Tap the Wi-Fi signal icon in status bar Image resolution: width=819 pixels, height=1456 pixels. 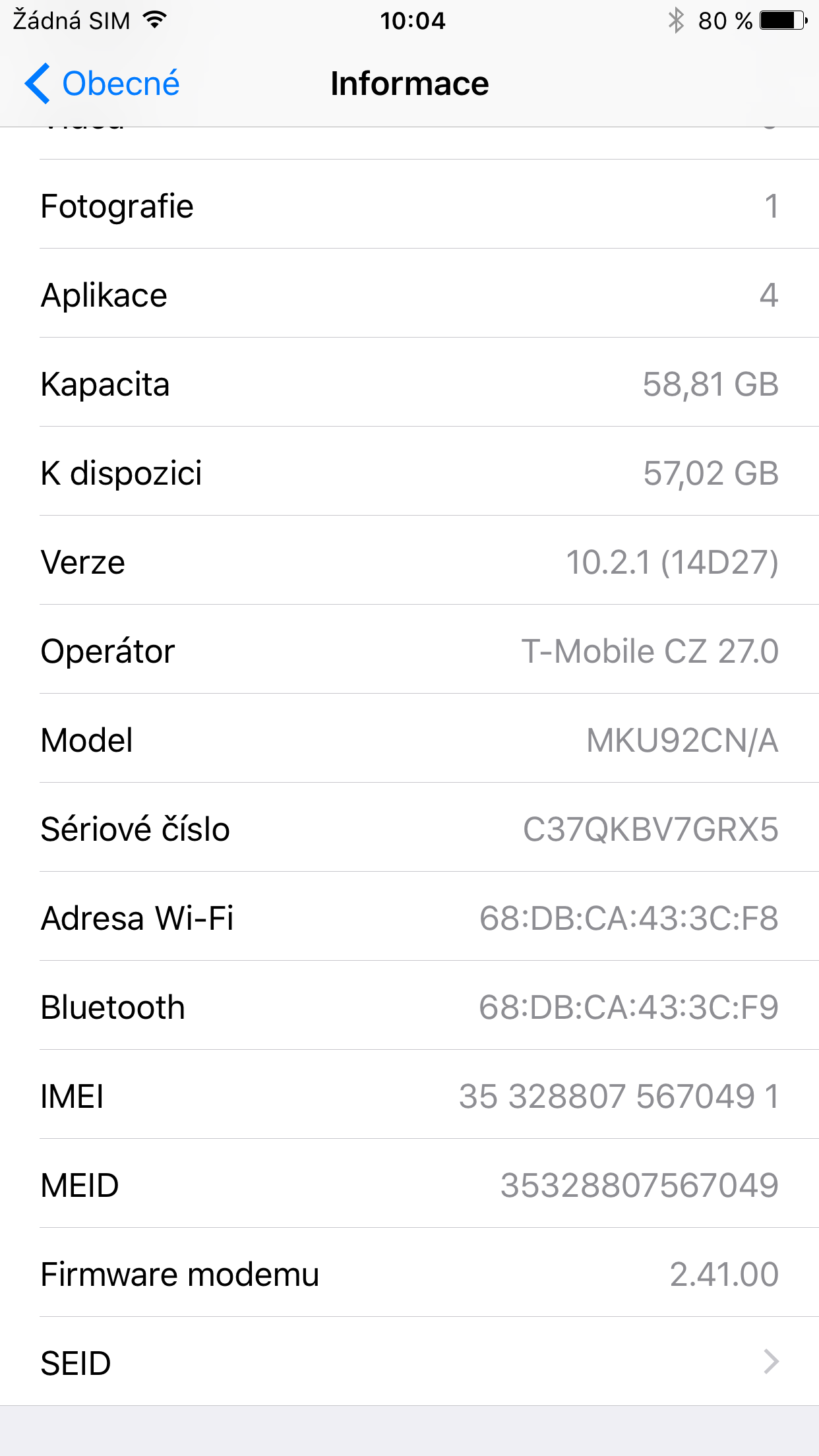[155, 20]
